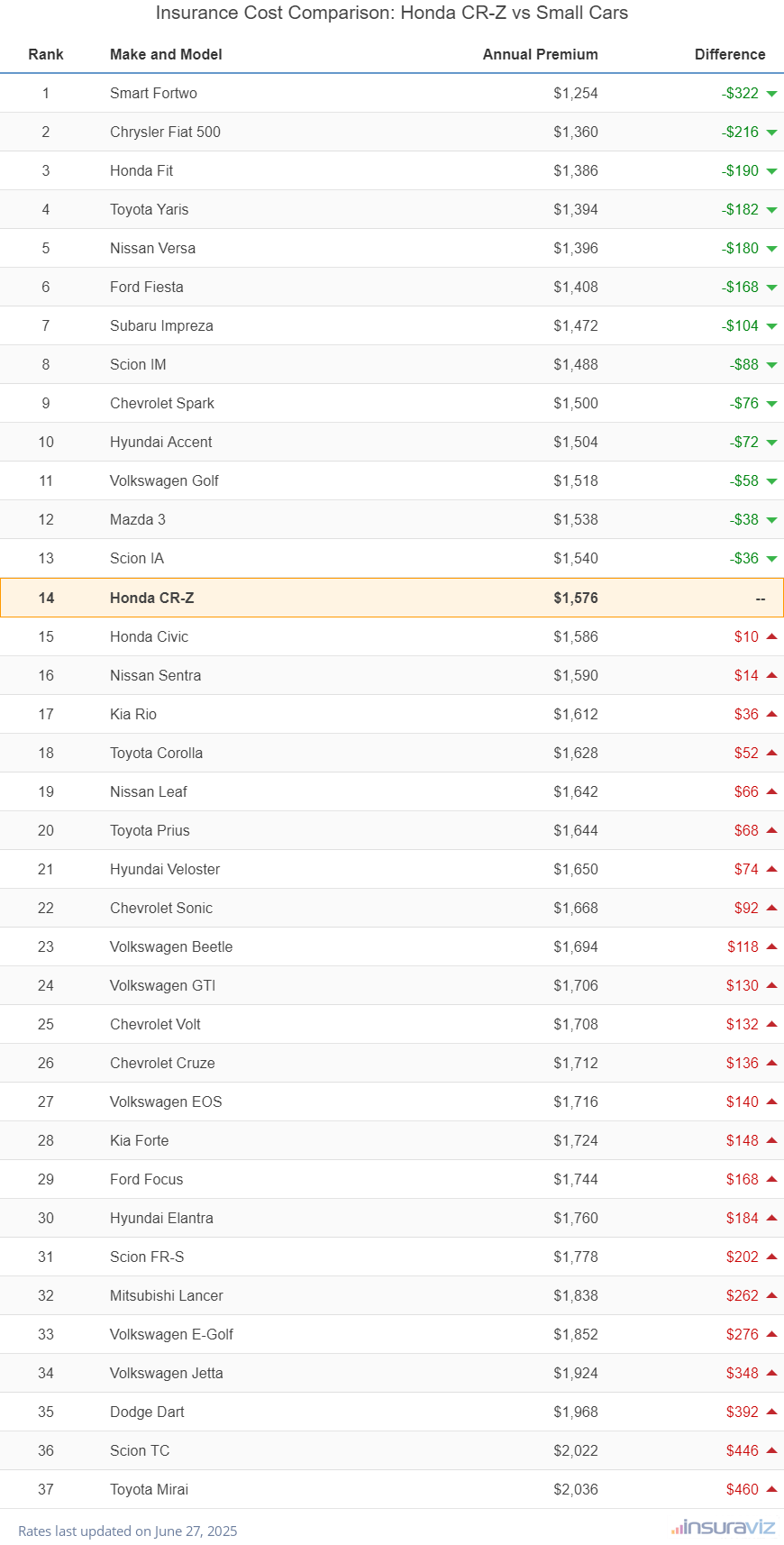
Task: Click the $140 difference for Volkswagen EOS
Action: 743,1102
